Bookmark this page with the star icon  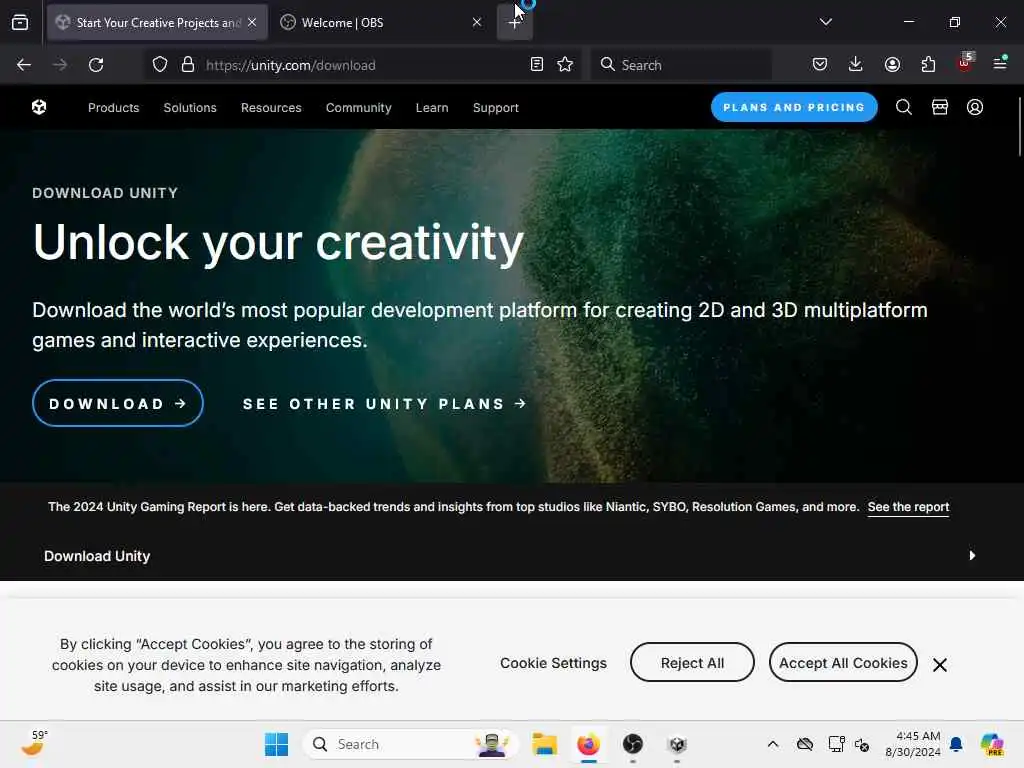point(566,65)
